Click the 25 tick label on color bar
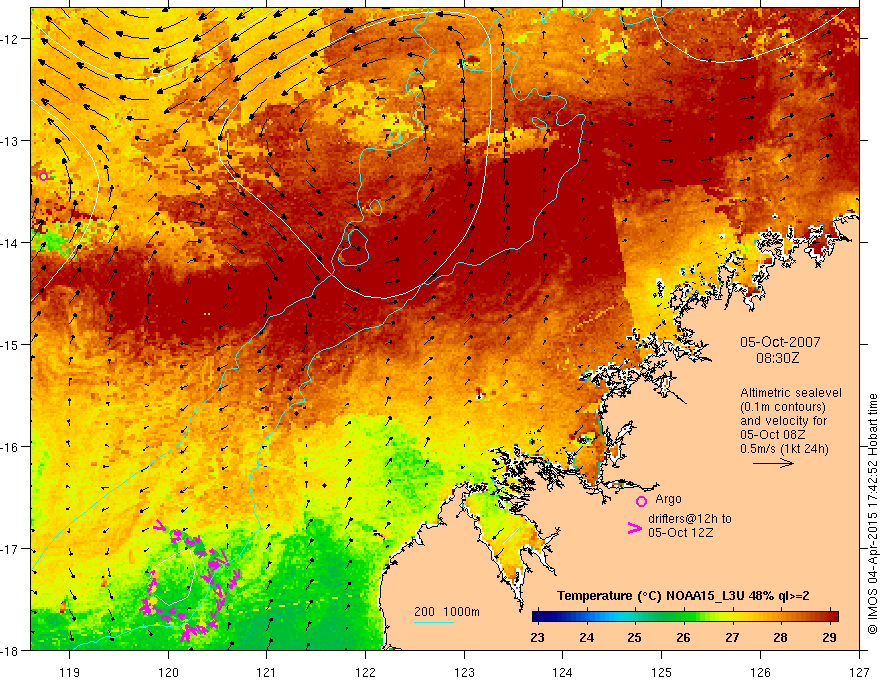 tap(635, 637)
